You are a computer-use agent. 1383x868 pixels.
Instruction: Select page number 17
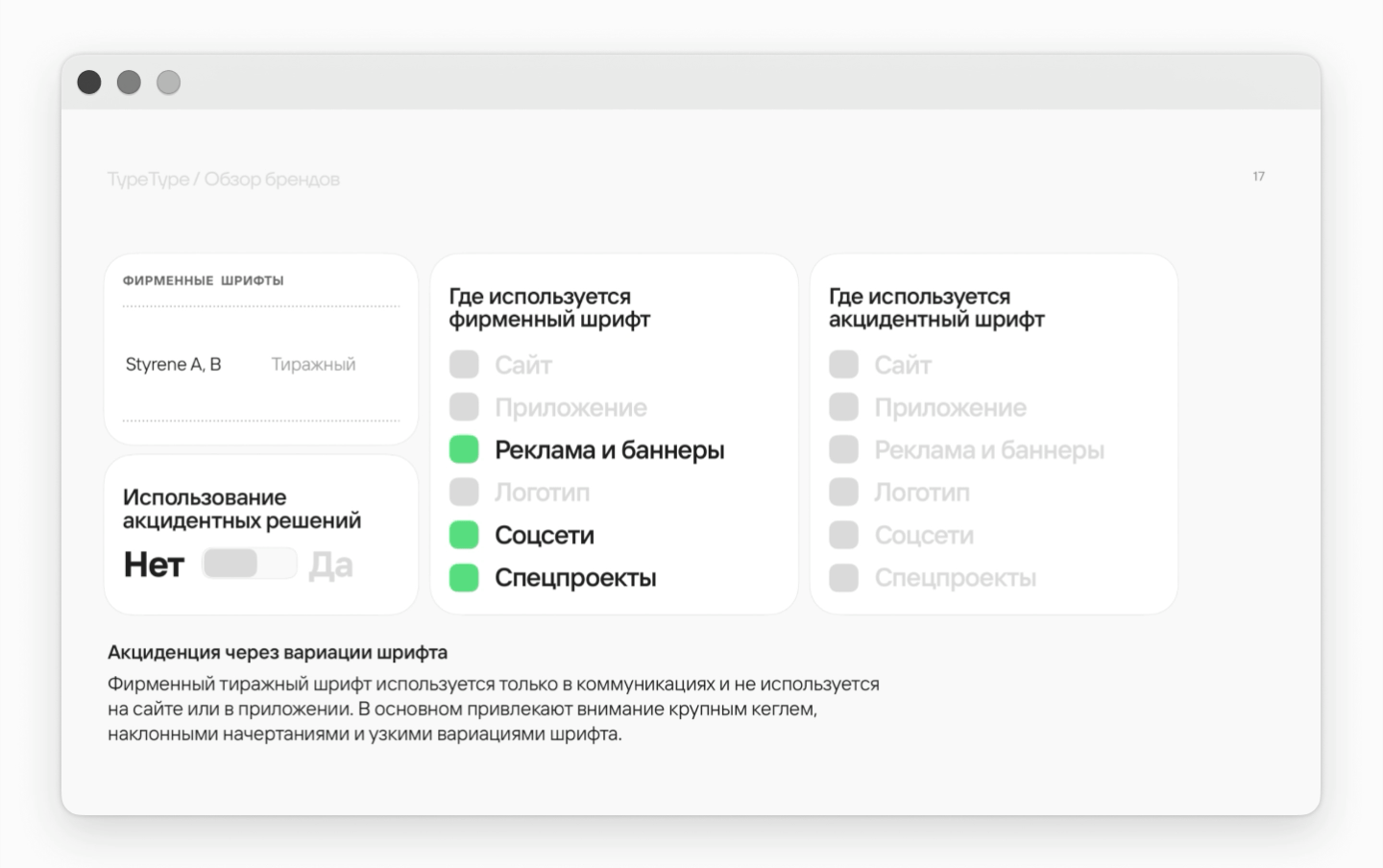(1258, 176)
